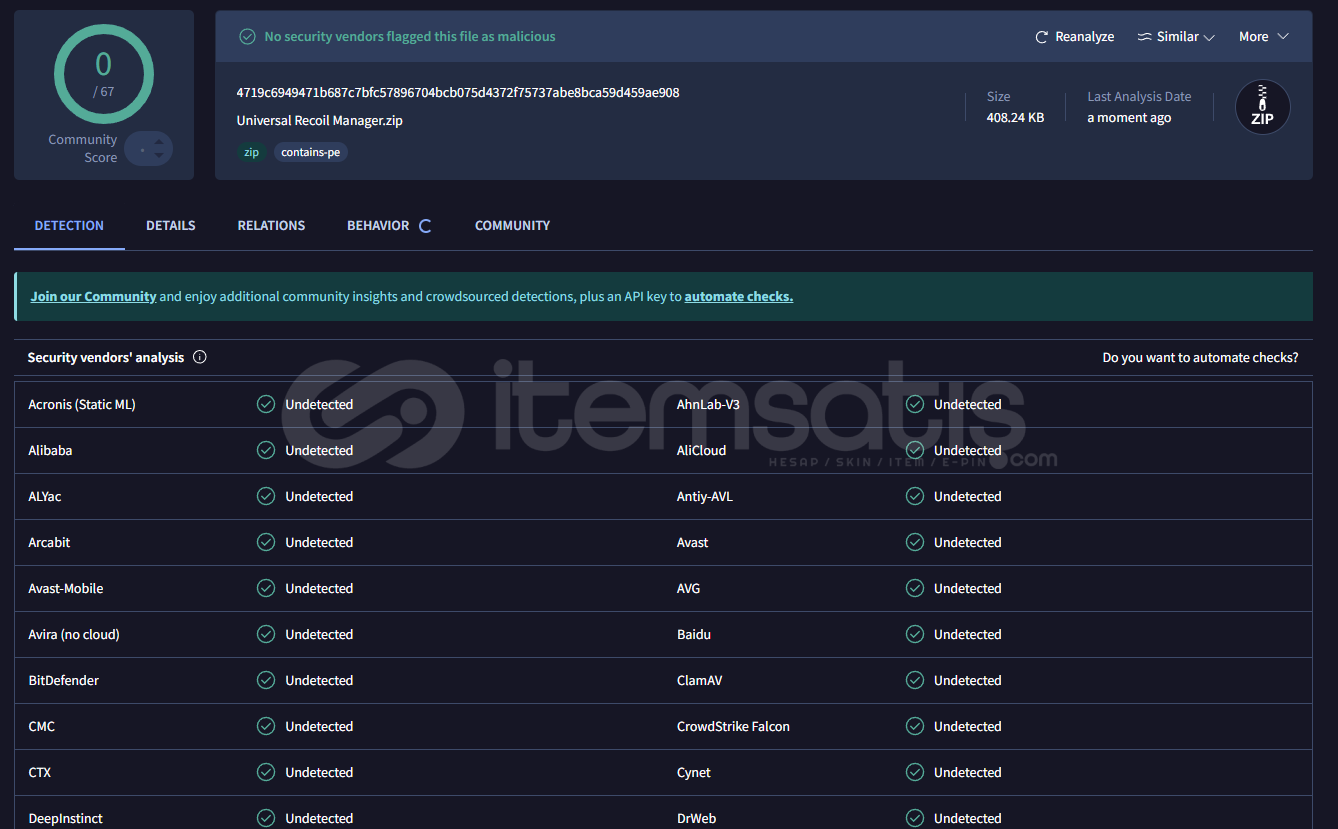The width and height of the screenshot is (1338, 829).
Task: Switch to the Detection tab
Action: click(69, 226)
